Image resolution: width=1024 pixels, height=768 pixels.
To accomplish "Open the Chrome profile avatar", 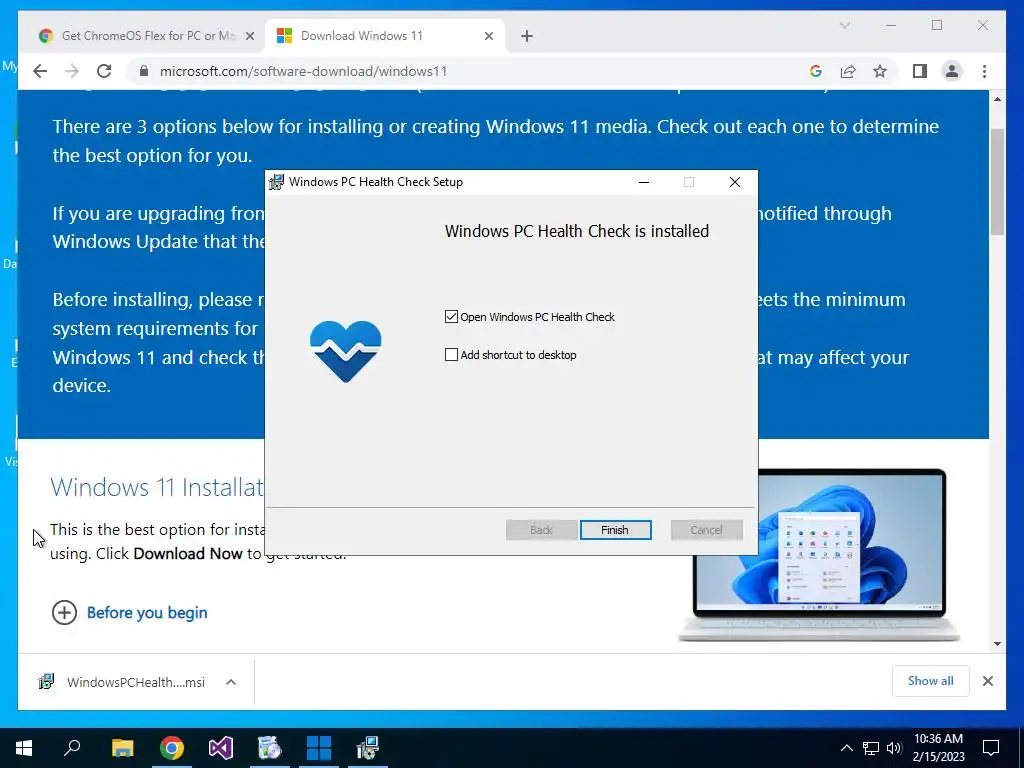I will [x=952, y=71].
